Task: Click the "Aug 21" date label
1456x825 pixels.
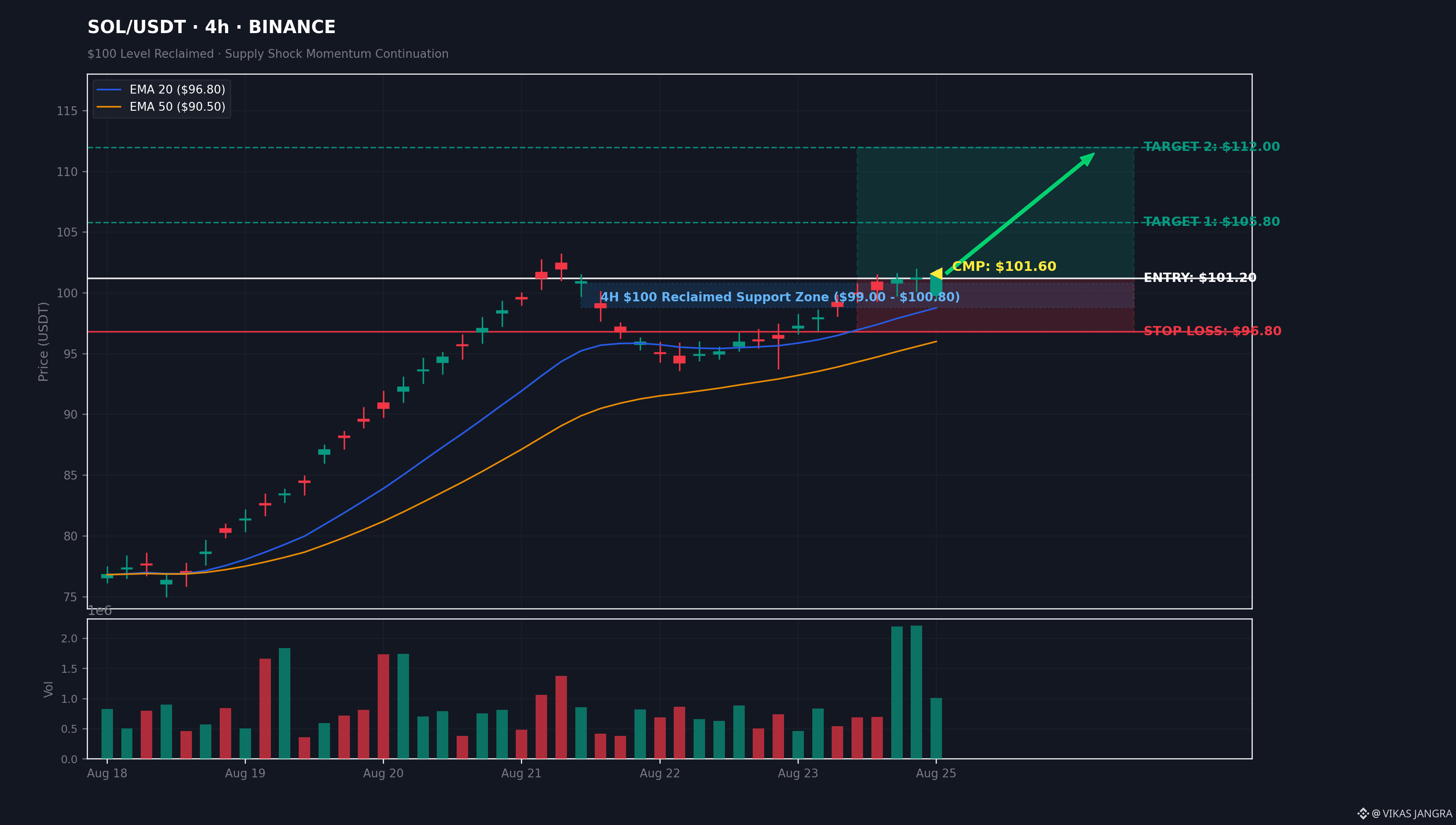Action: click(x=521, y=773)
